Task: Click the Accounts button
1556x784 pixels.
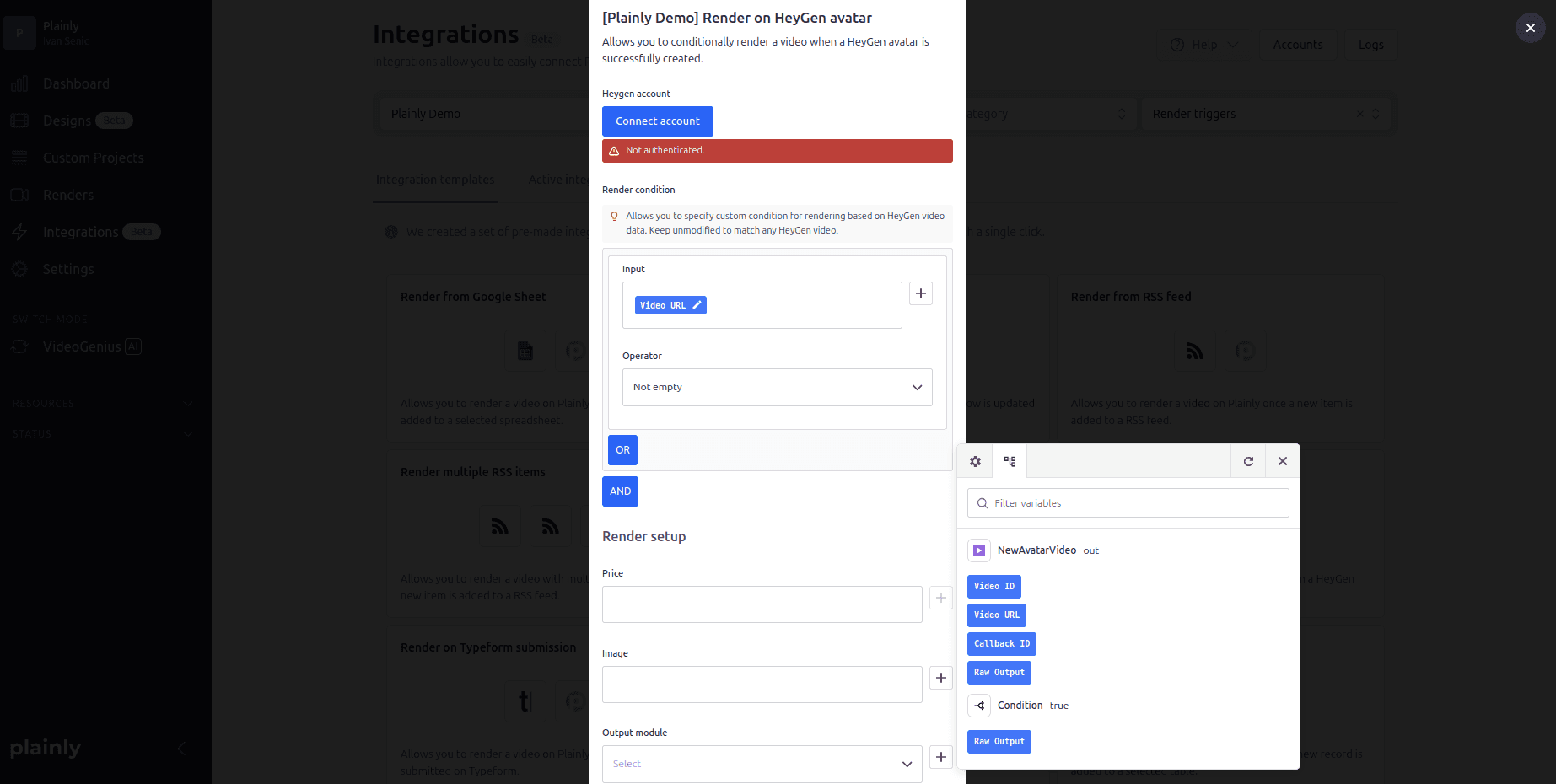Action: click(x=1297, y=45)
